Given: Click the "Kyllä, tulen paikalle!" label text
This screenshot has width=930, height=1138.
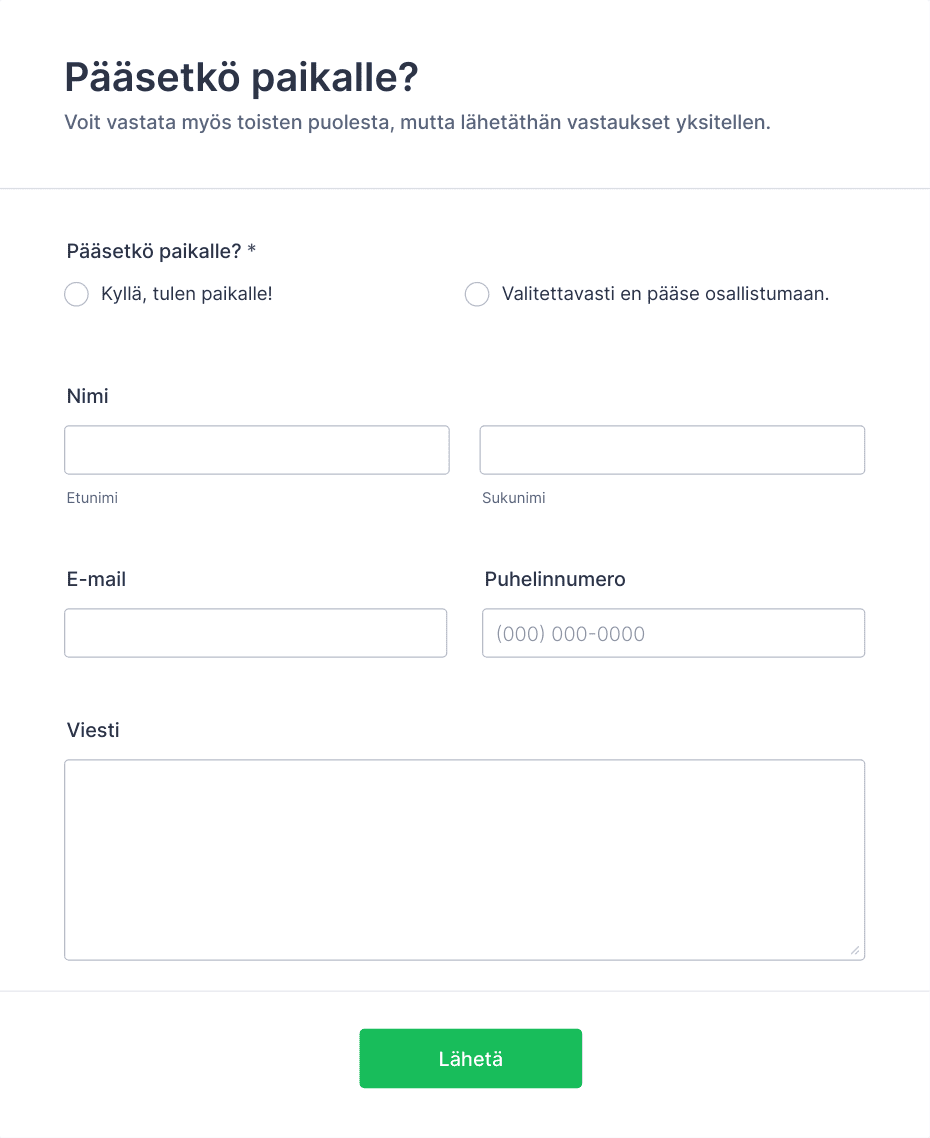Looking at the screenshot, I should (x=187, y=294).
